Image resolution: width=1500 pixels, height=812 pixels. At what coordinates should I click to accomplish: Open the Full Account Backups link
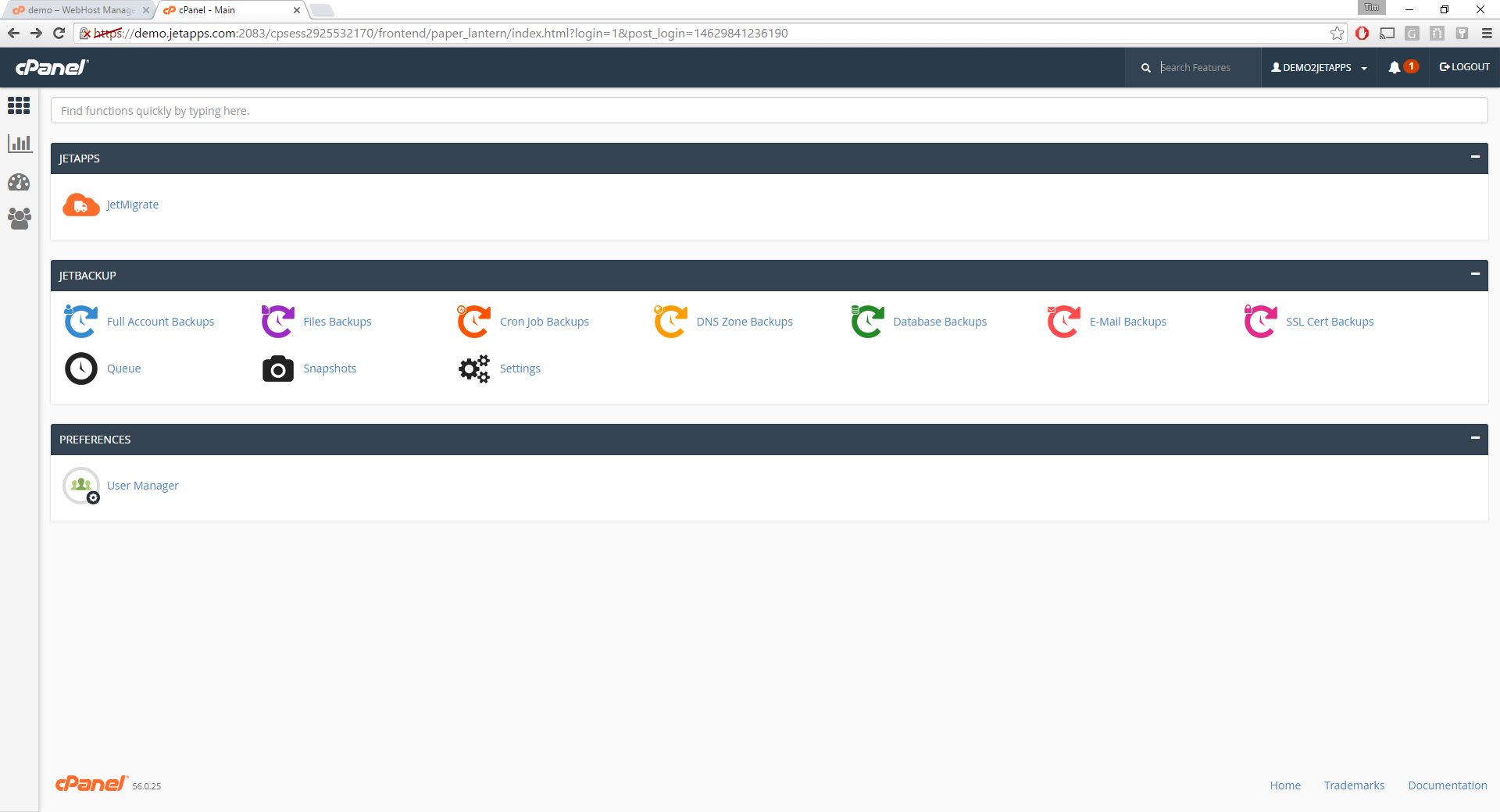click(160, 322)
